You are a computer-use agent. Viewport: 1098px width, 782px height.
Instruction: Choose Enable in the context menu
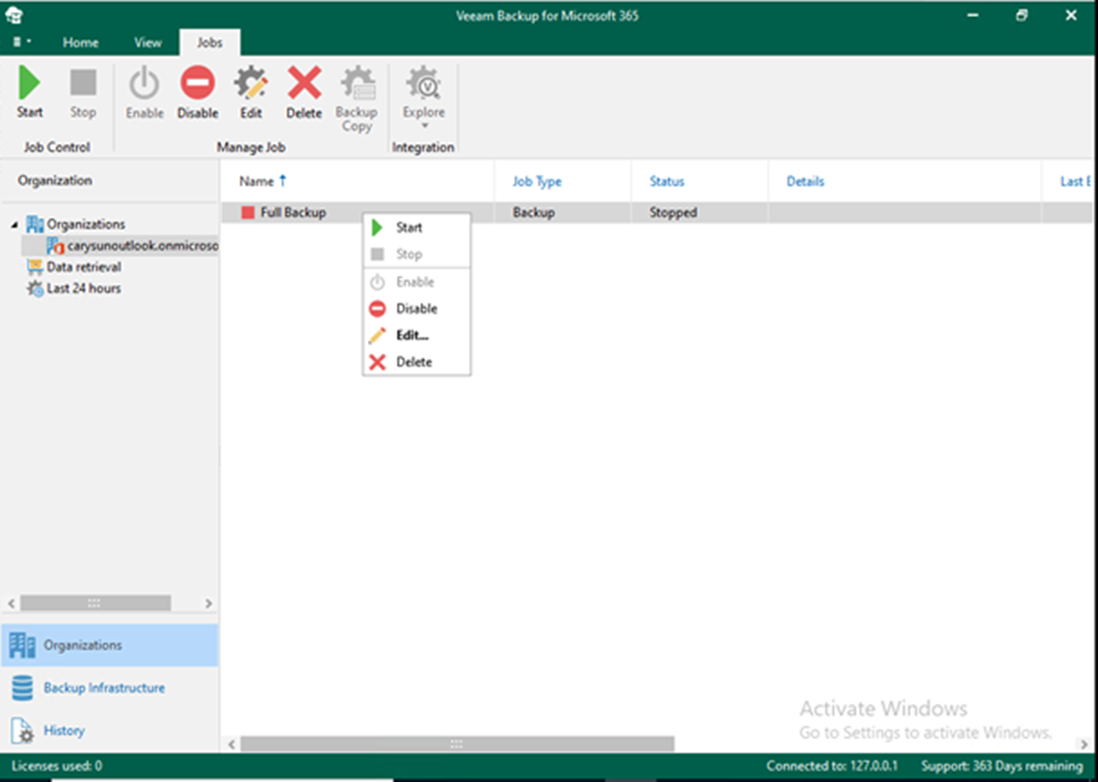point(417,282)
